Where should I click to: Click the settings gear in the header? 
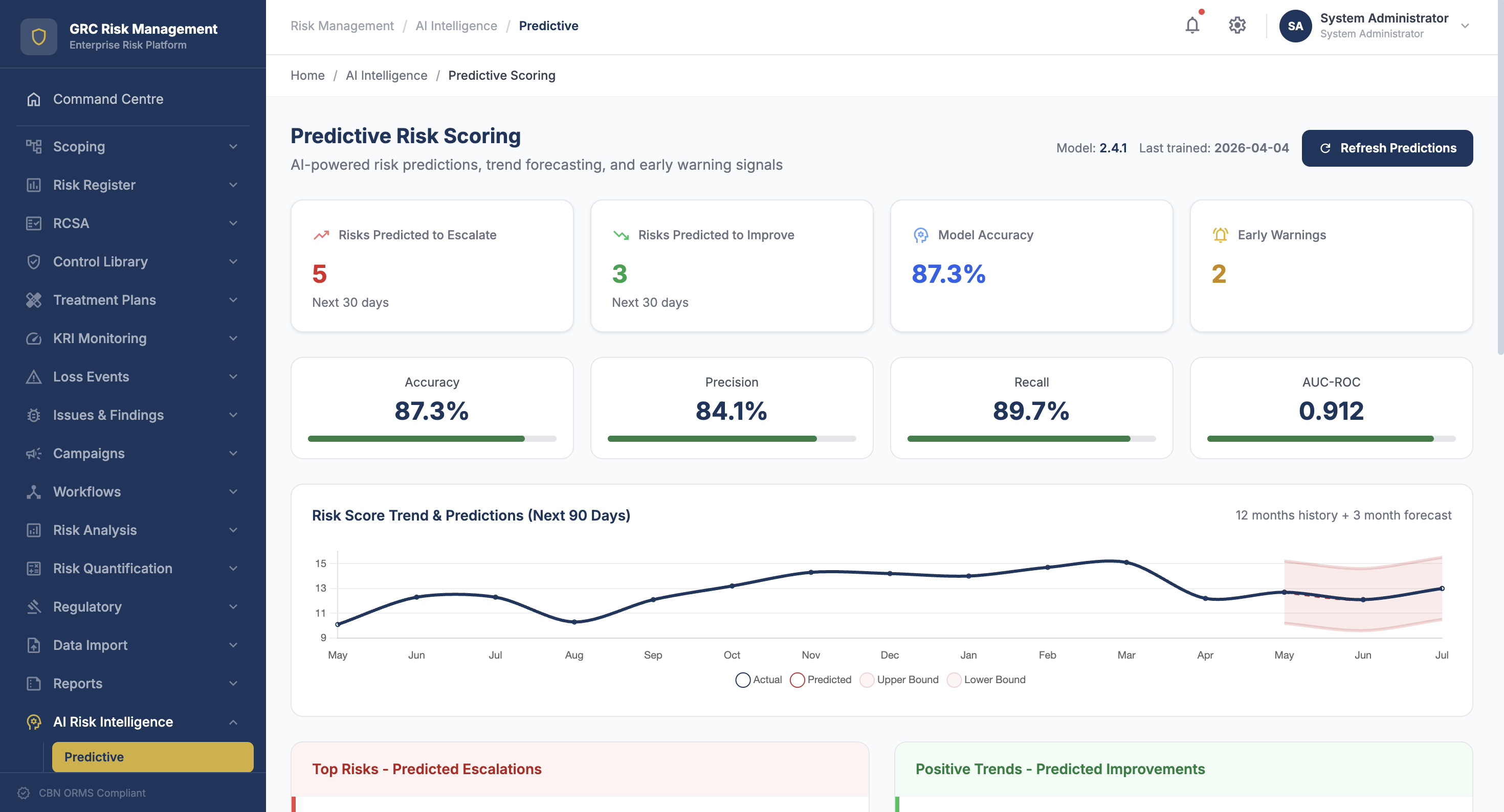pos(1237,26)
